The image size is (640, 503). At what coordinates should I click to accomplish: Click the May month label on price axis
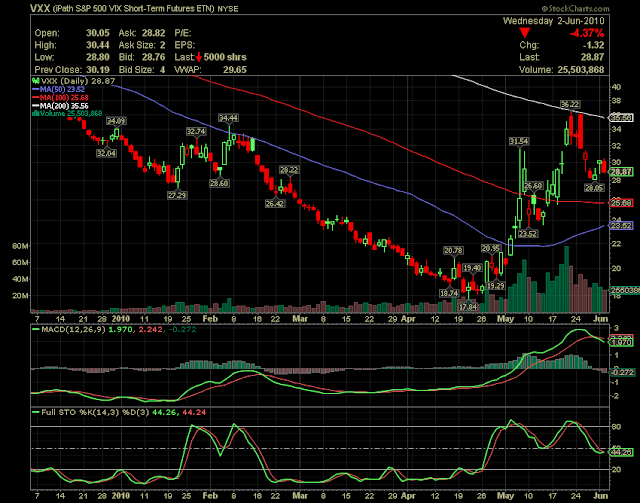[x=505, y=319]
